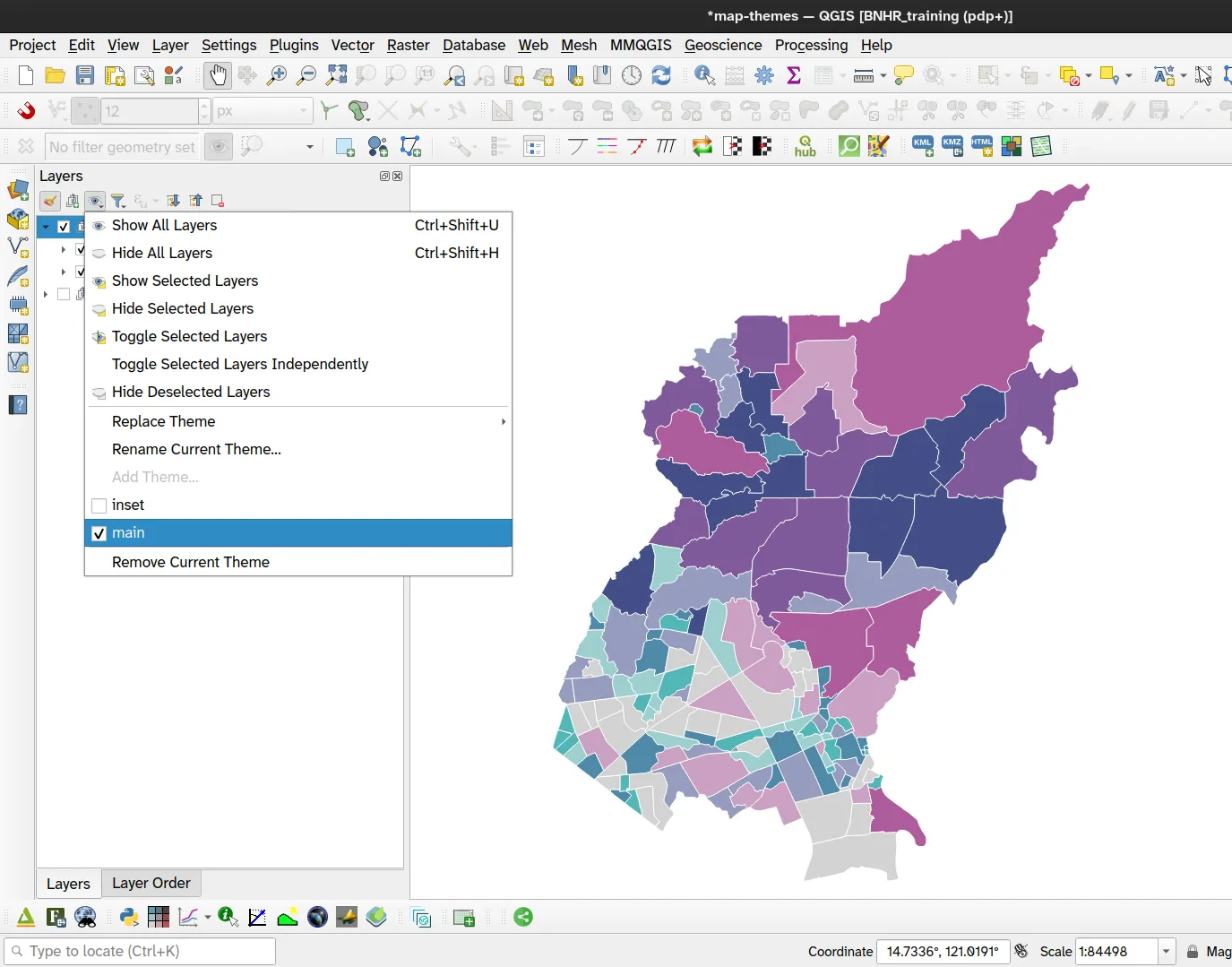Collapse the selected top layer group
Image resolution: width=1232 pixels, height=967 pixels.
46,227
